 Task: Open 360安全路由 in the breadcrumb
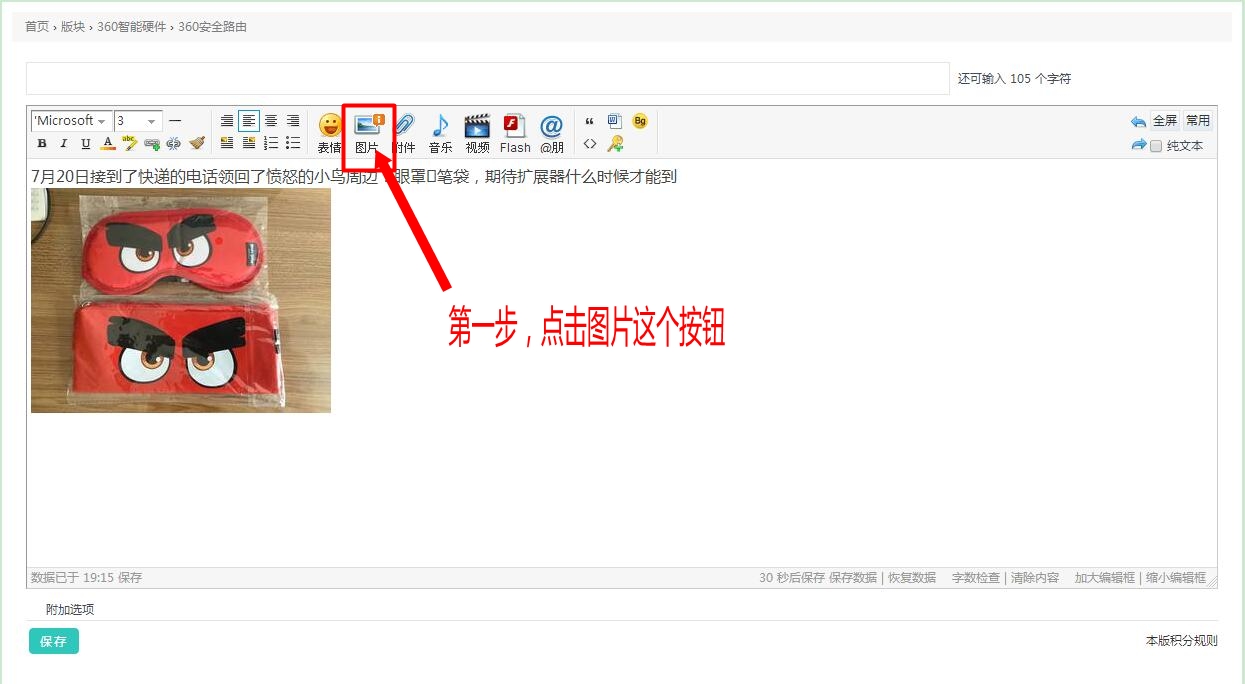click(x=212, y=27)
